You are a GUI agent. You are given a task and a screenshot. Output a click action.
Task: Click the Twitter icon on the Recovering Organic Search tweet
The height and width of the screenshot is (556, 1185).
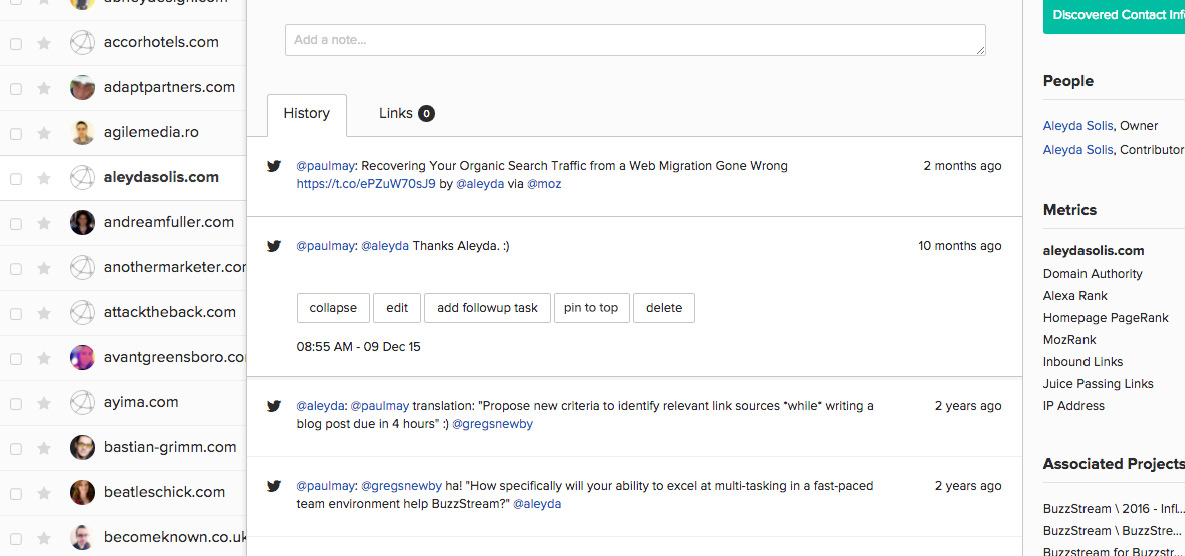[274, 166]
